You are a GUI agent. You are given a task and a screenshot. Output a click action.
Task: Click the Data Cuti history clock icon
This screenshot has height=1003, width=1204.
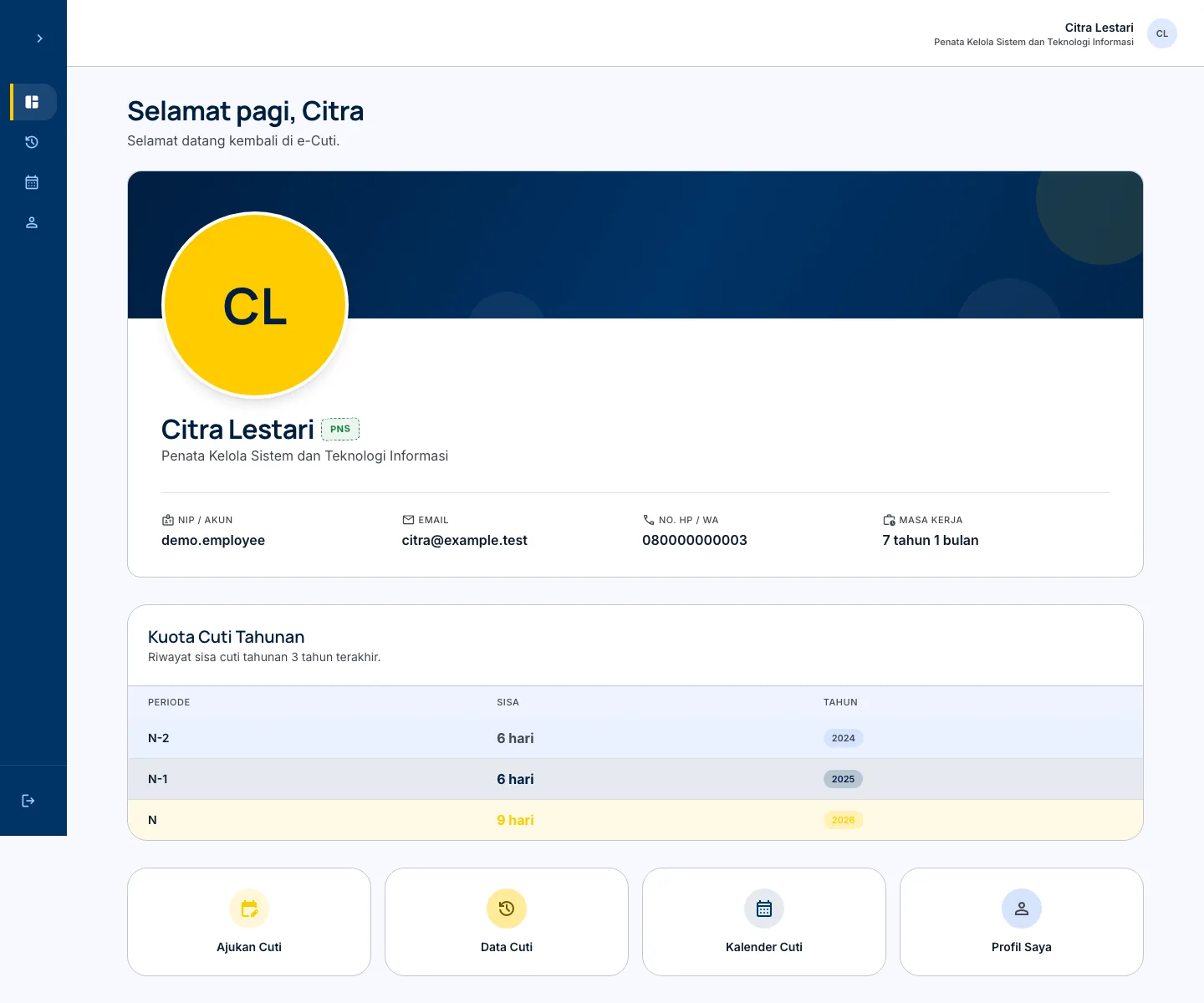click(507, 909)
